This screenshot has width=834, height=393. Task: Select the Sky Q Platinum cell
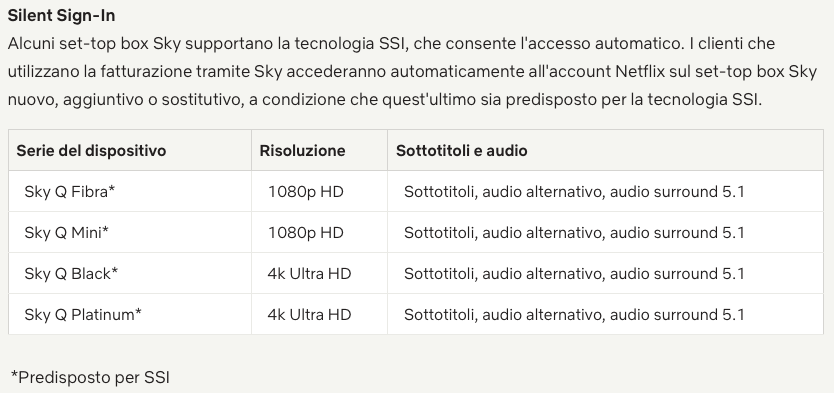tap(130, 314)
